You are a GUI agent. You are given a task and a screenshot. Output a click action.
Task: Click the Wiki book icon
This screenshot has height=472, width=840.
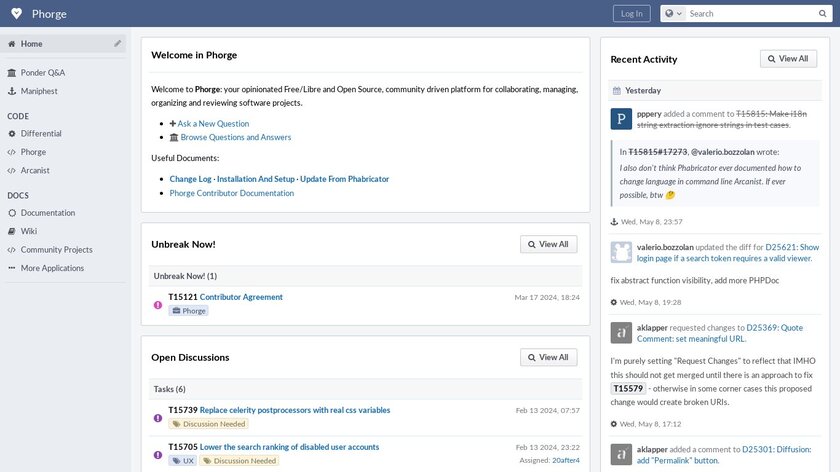coord(12,231)
